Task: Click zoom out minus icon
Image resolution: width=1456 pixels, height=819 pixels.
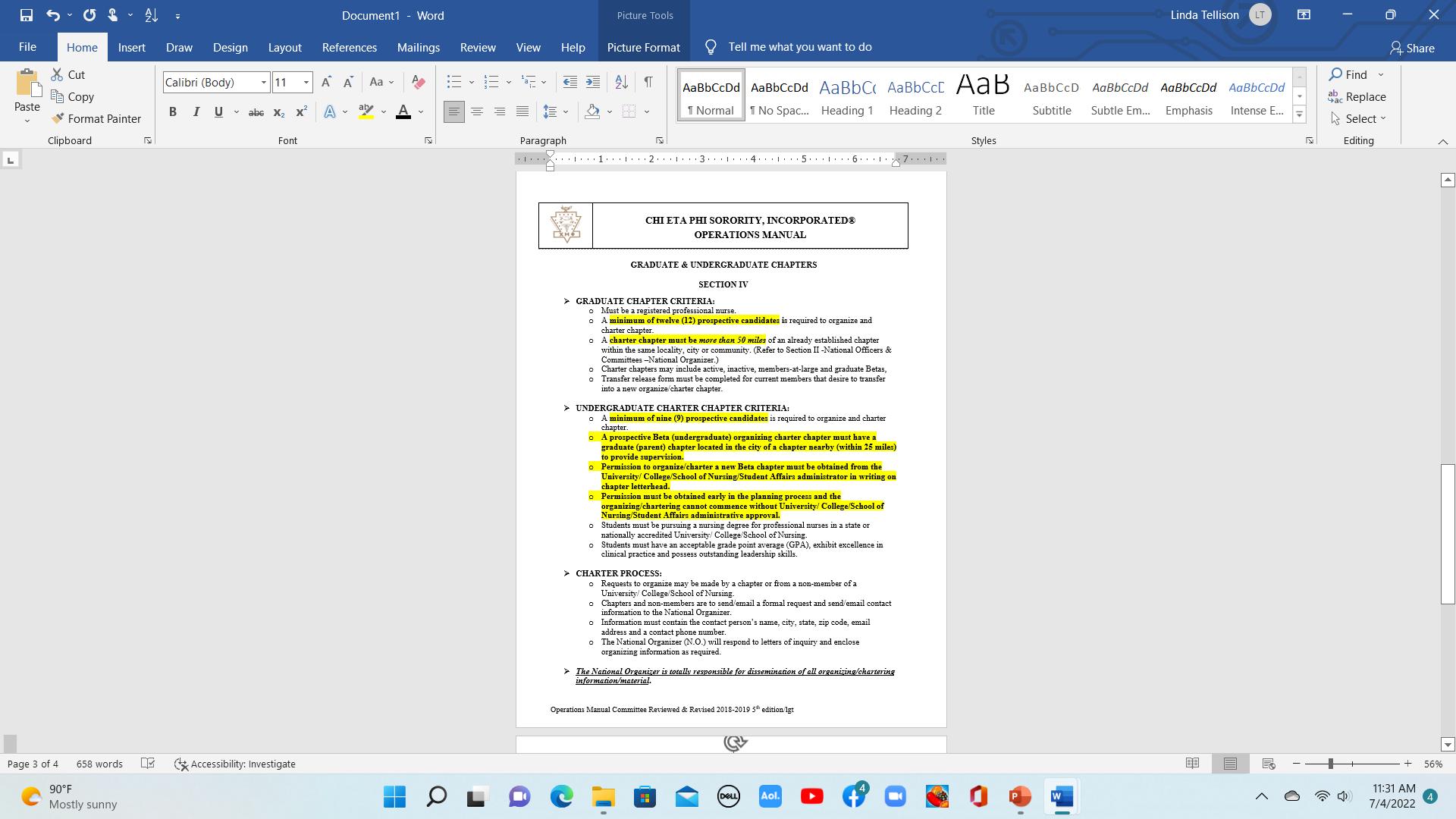Action: [x=1297, y=764]
